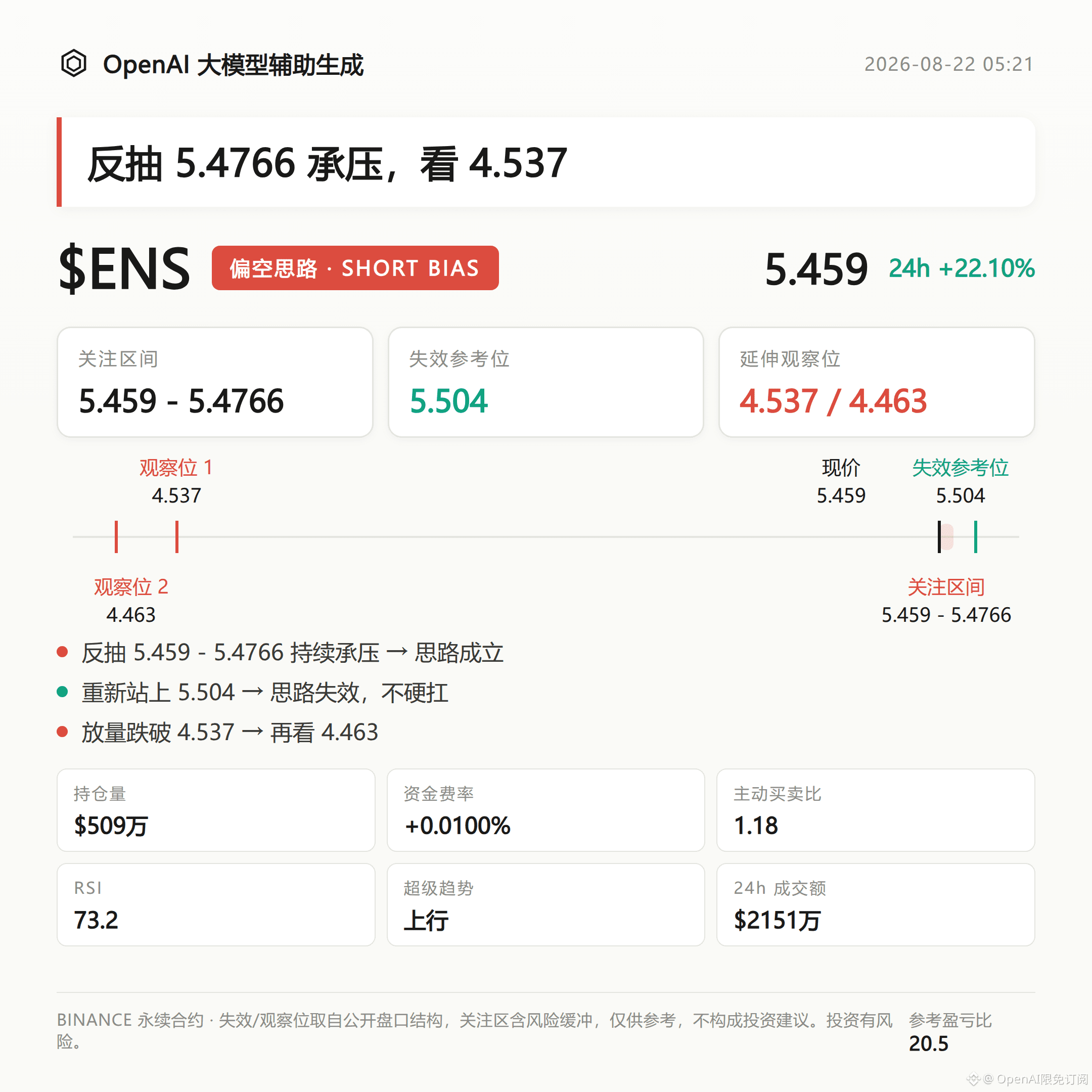
Task: Click the 观察位 1 red marker at 4.537
Action: click(x=177, y=536)
